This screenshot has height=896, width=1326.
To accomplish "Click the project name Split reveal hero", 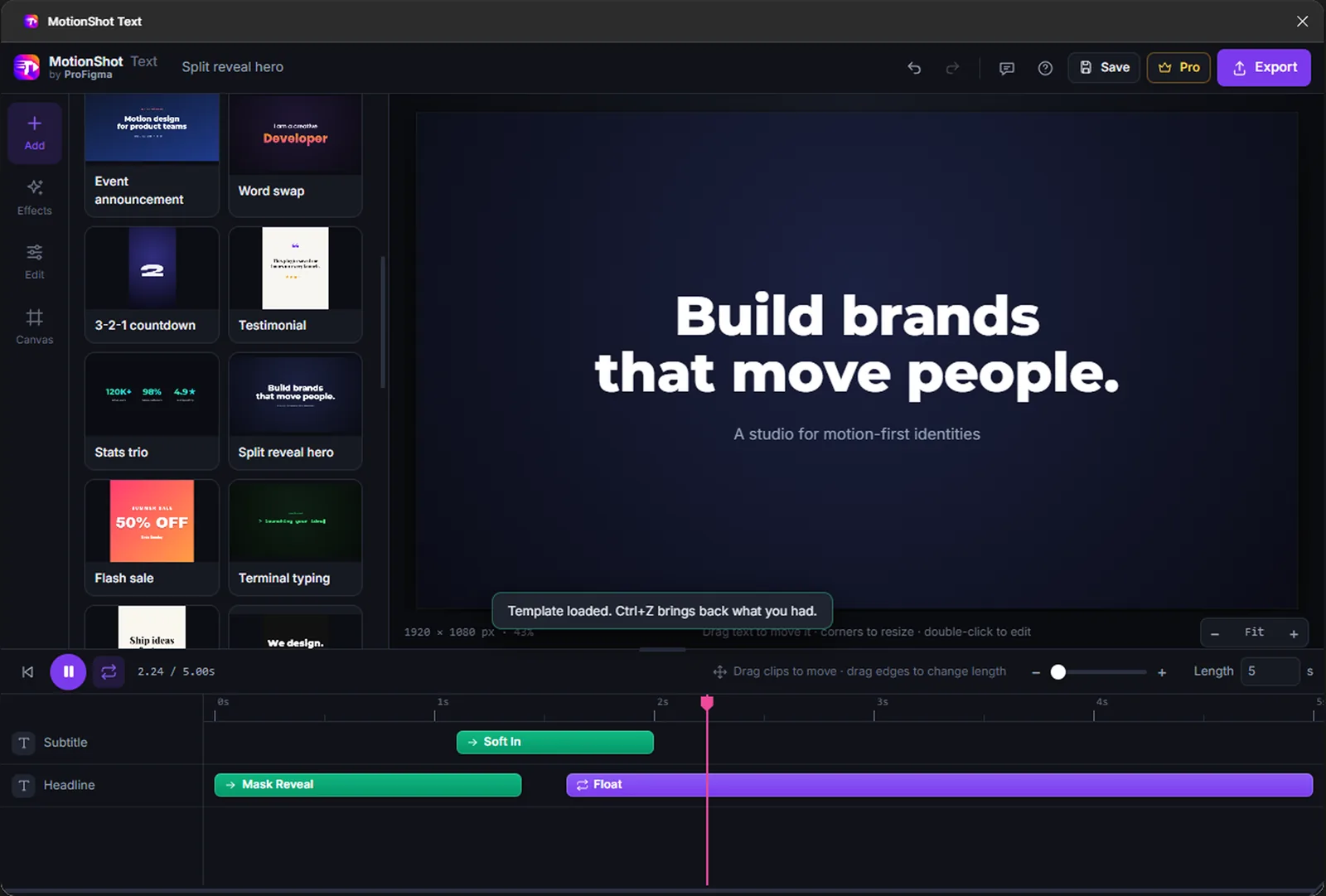I will click(233, 67).
